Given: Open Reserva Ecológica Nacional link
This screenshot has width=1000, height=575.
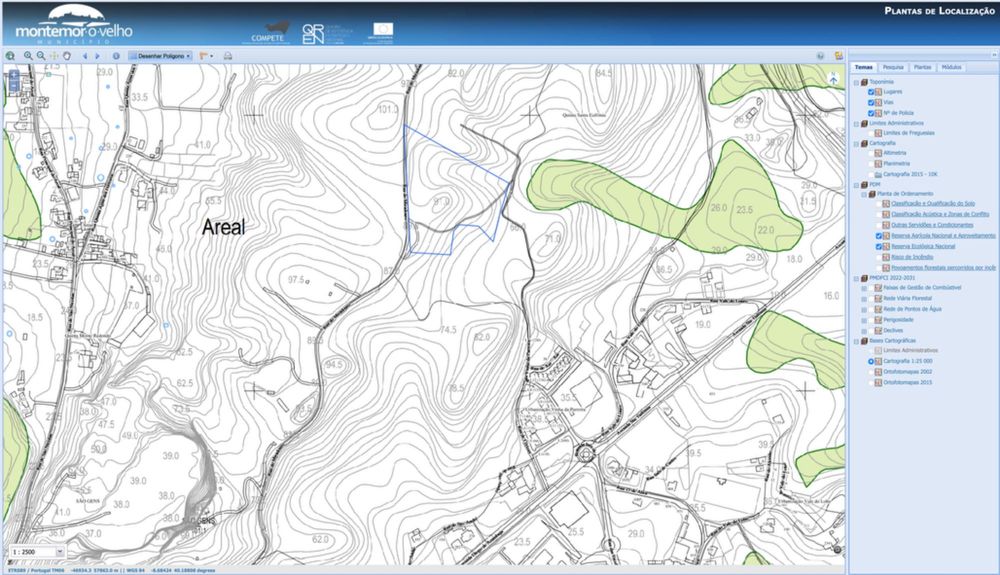Looking at the screenshot, I should coord(923,246).
